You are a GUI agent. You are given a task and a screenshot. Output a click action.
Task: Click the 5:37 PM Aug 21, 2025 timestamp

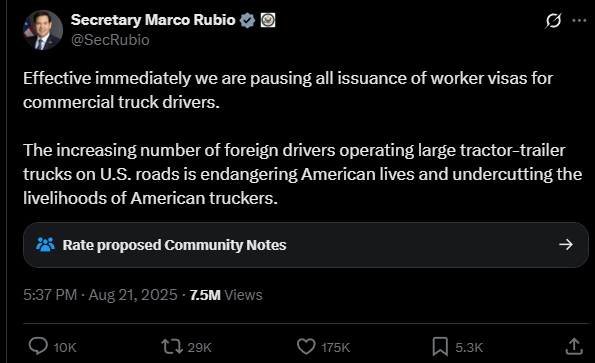[100, 295]
